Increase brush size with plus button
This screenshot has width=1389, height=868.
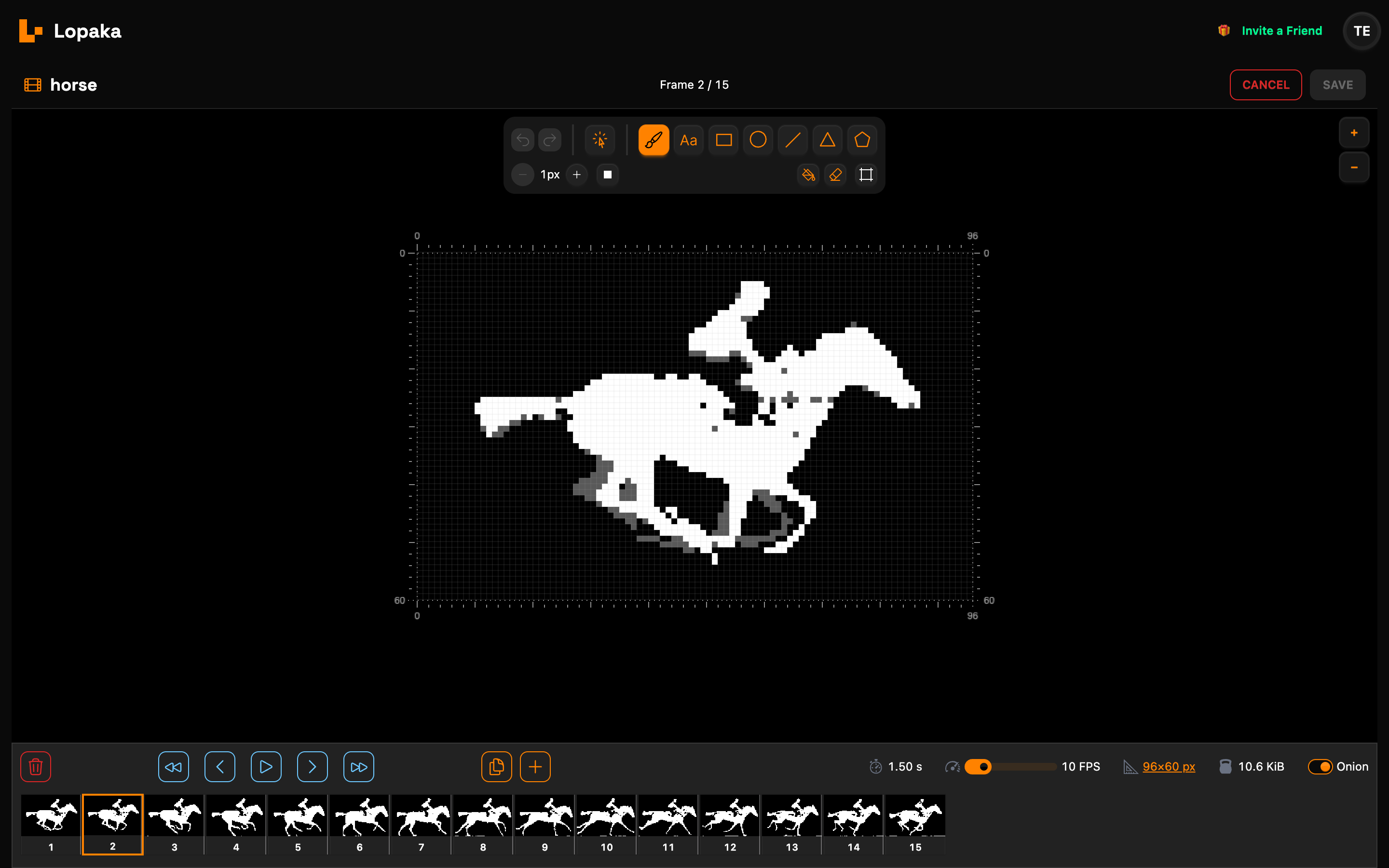click(x=577, y=175)
